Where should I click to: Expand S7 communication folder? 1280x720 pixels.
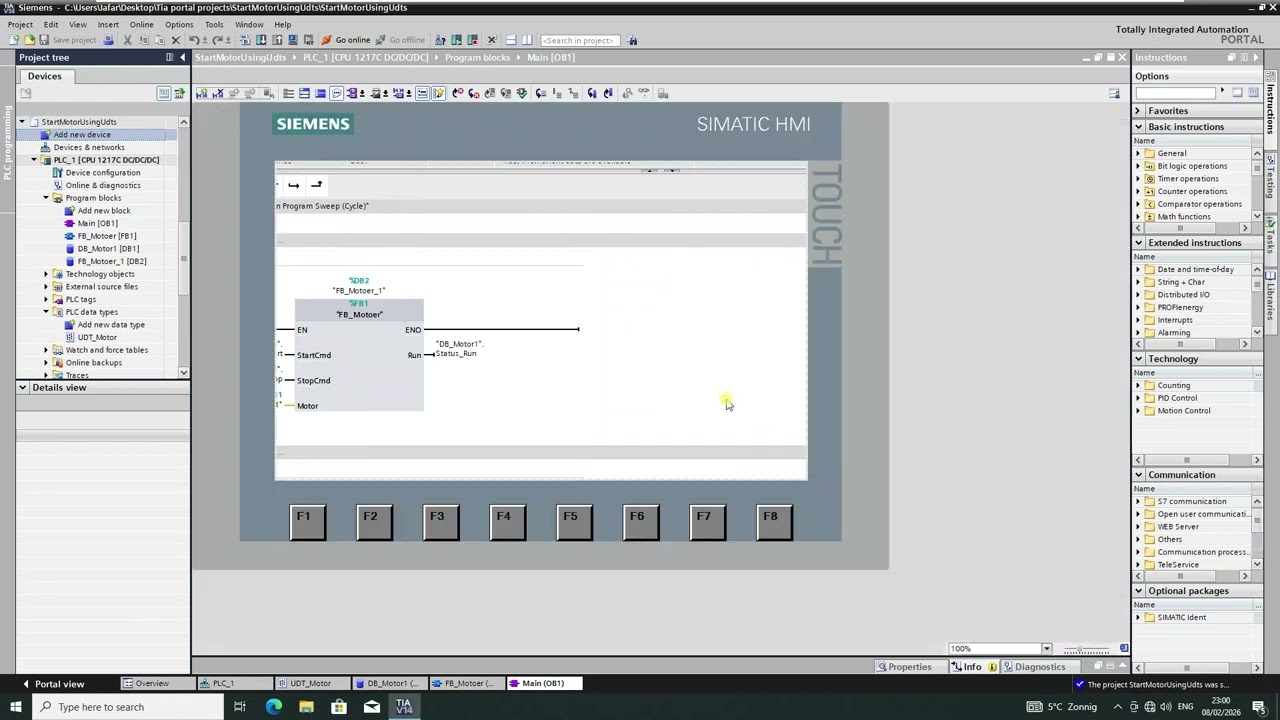pyautogui.click(x=1138, y=501)
